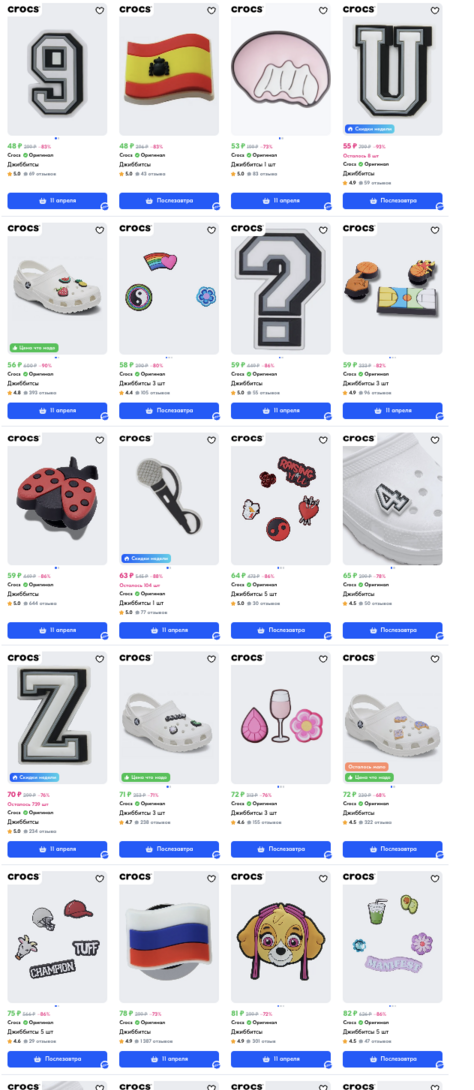Tap the heart on the letter U charm
The width and height of the screenshot is (474, 1090).
pos(435,10)
